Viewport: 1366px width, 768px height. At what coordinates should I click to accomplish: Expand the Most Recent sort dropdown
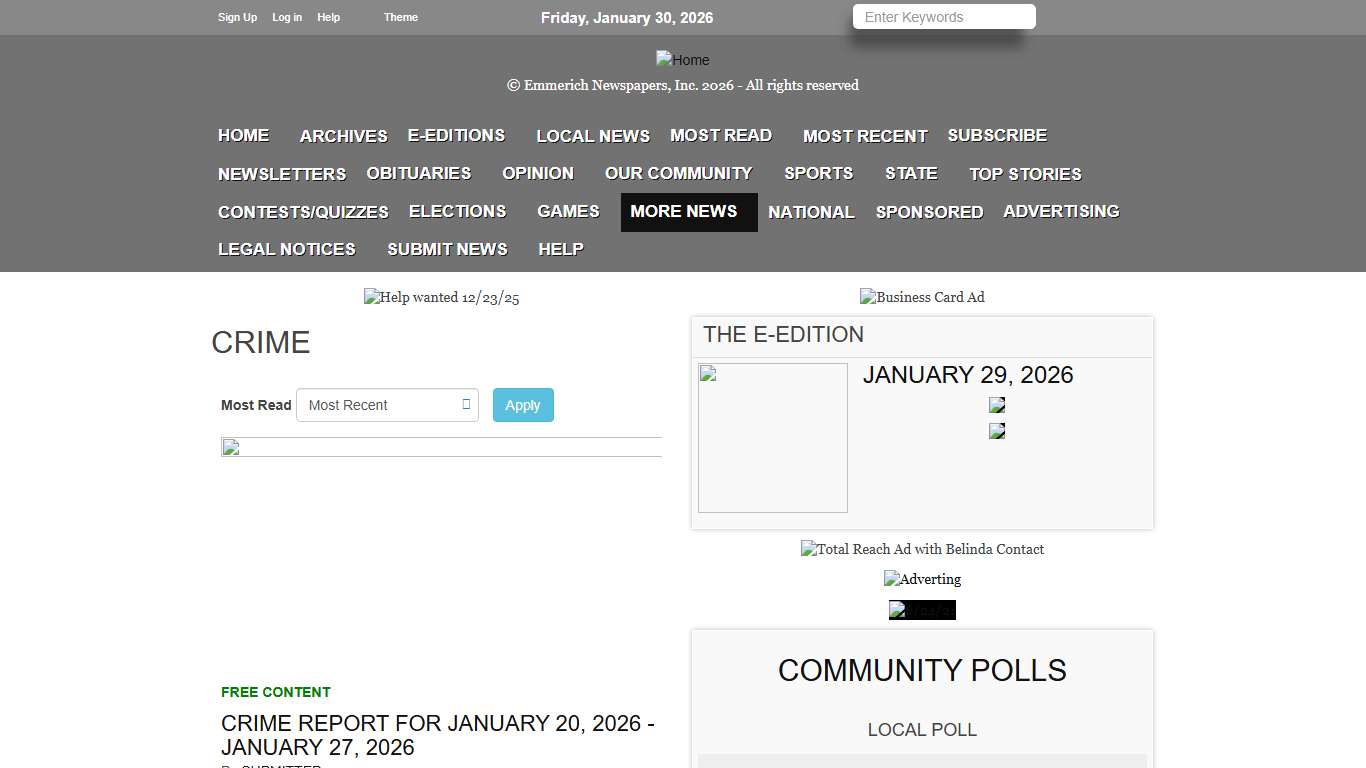pos(387,405)
